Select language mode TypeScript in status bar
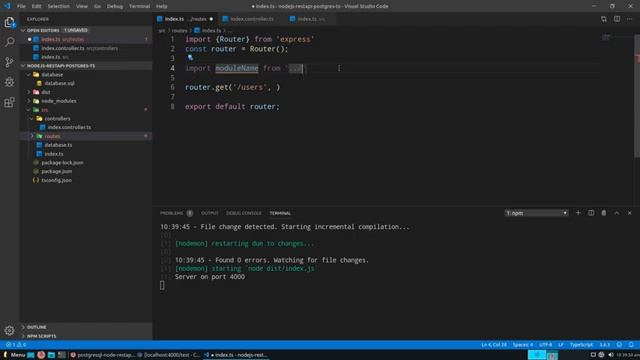 [x=581, y=345]
